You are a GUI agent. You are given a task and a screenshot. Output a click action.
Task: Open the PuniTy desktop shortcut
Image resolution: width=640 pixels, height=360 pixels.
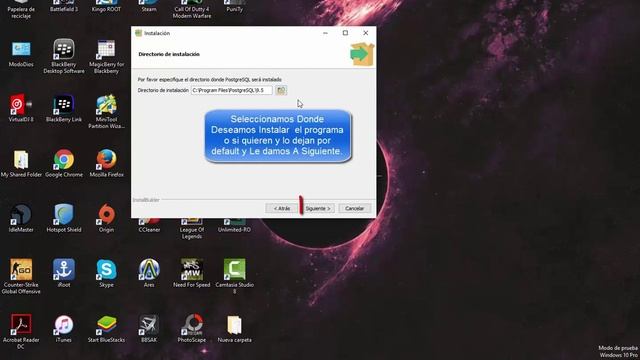tap(235, 6)
